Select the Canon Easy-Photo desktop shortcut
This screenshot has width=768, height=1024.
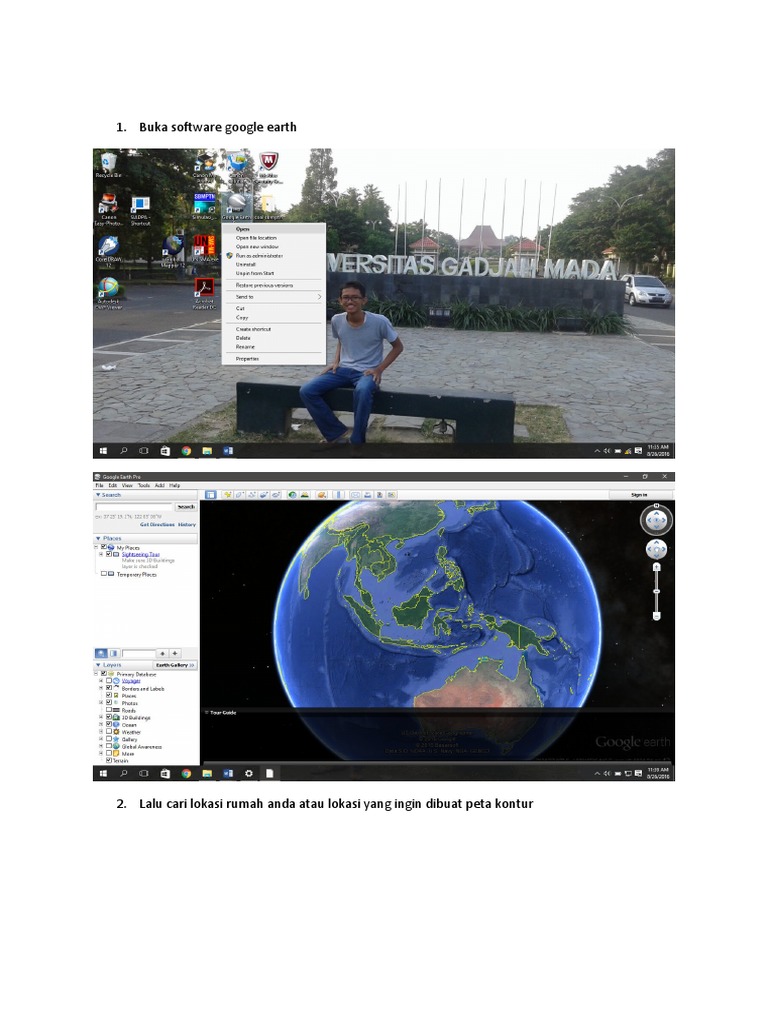pyautogui.click(x=108, y=210)
